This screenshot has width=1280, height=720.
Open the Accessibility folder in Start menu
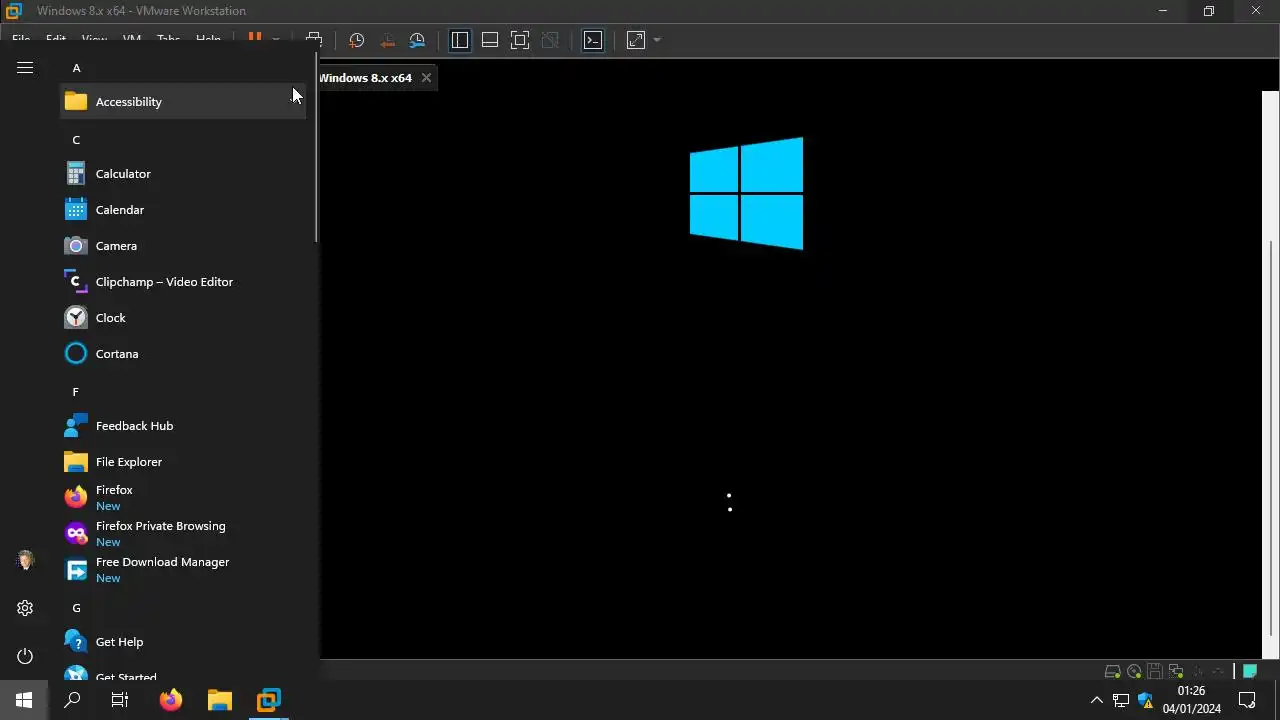[x=183, y=102]
